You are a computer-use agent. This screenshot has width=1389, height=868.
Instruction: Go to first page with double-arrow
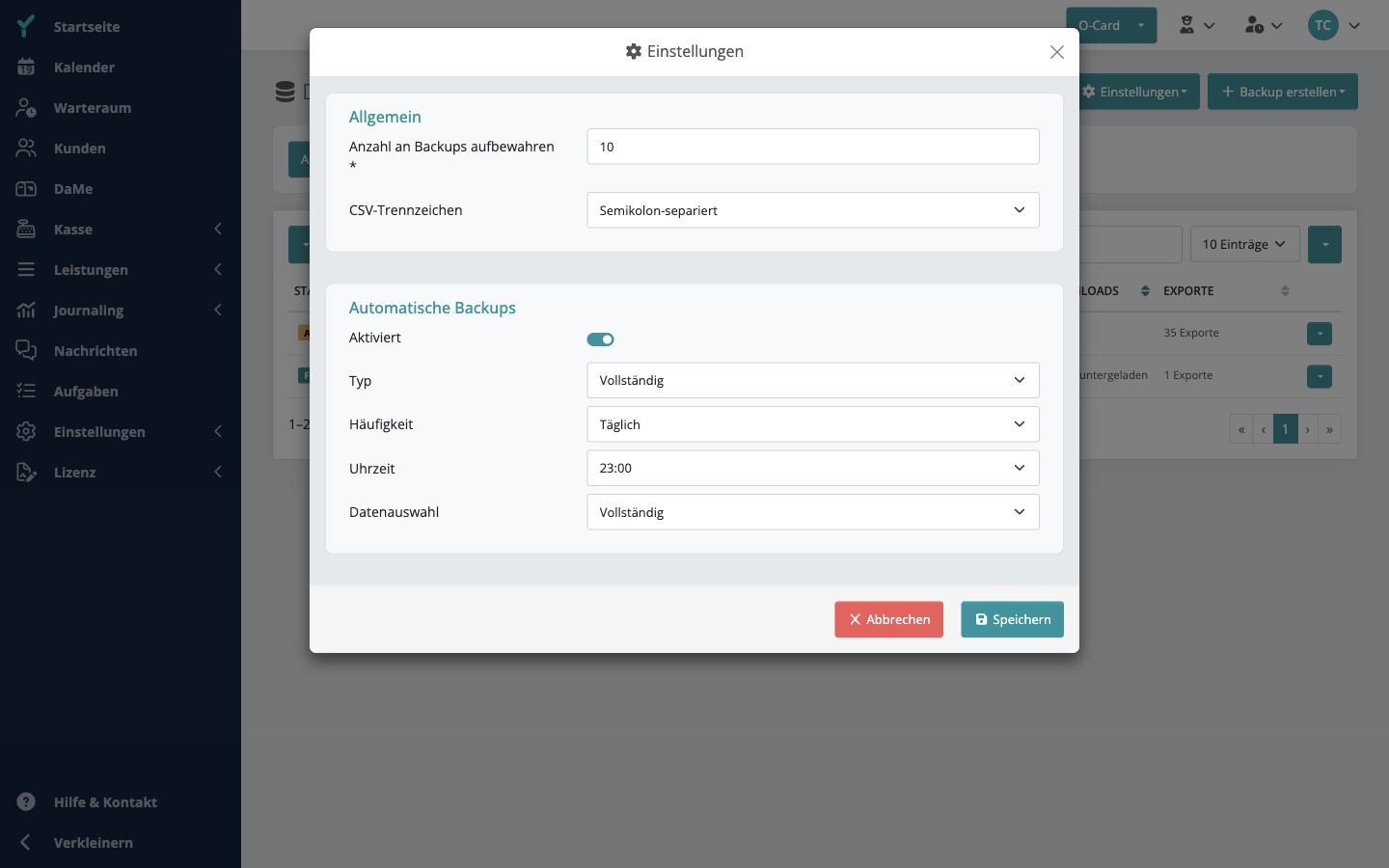(x=1241, y=430)
